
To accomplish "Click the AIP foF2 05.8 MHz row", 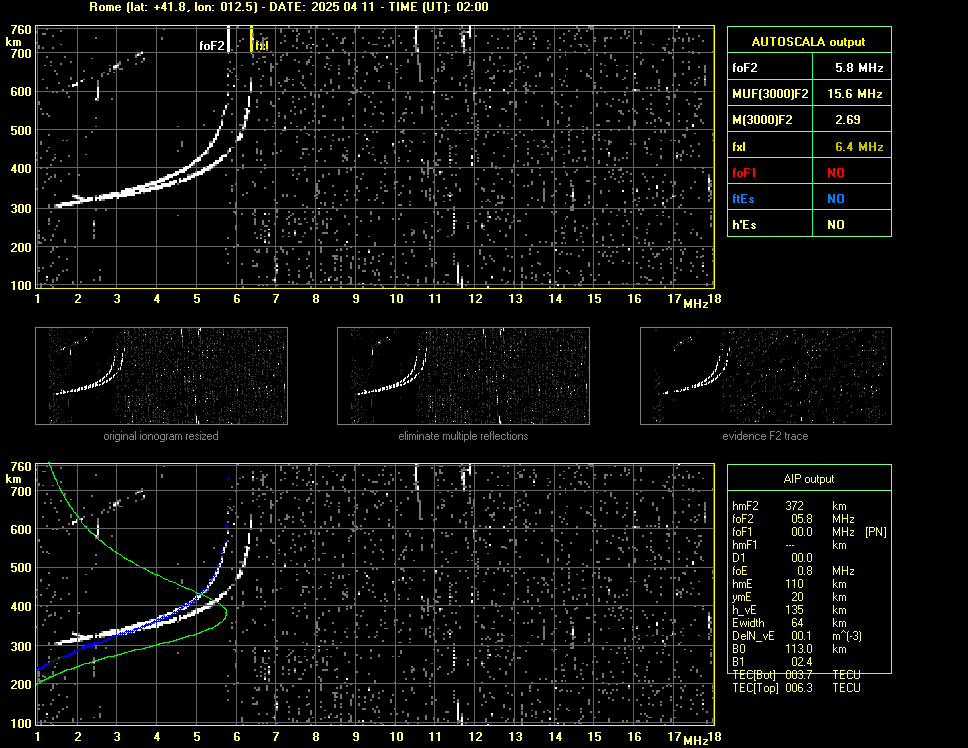I will (x=793, y=519).
